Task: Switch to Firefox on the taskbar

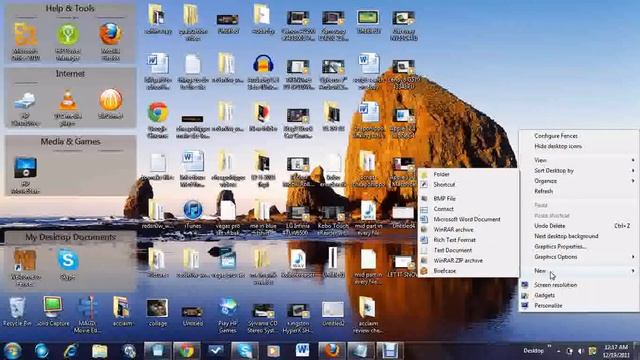Action: point(331,351)
